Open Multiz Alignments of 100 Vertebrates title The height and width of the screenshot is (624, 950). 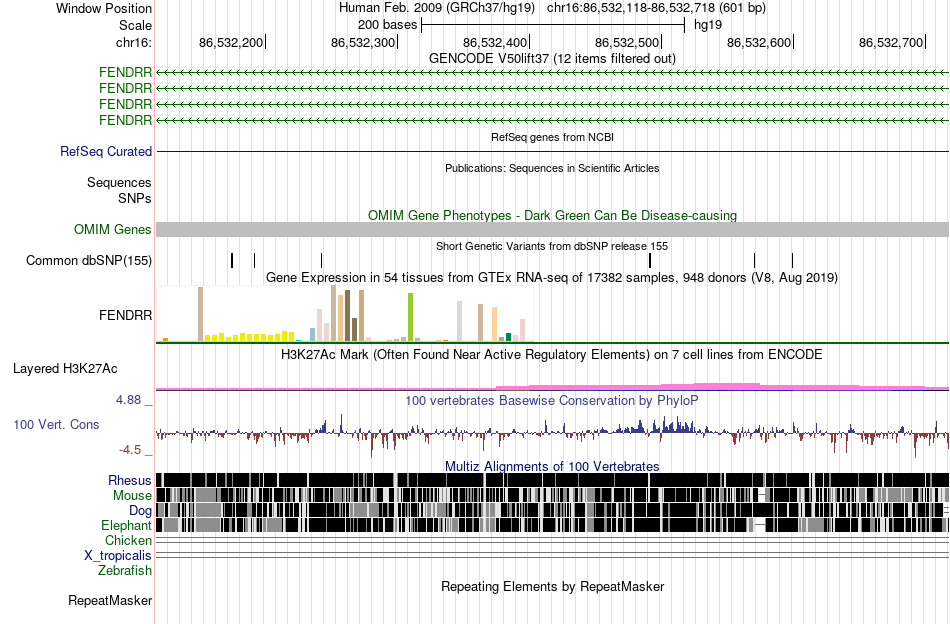(552, 466)
